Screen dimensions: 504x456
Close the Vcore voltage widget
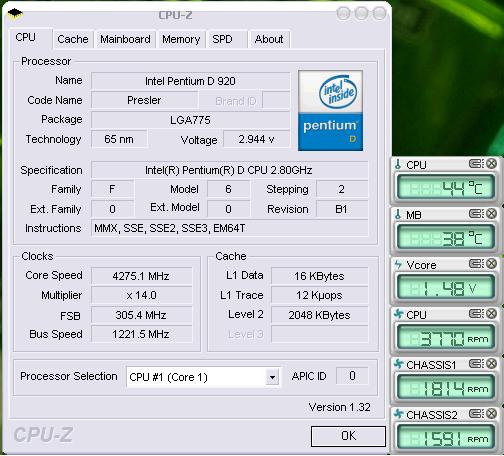(491, 264)
